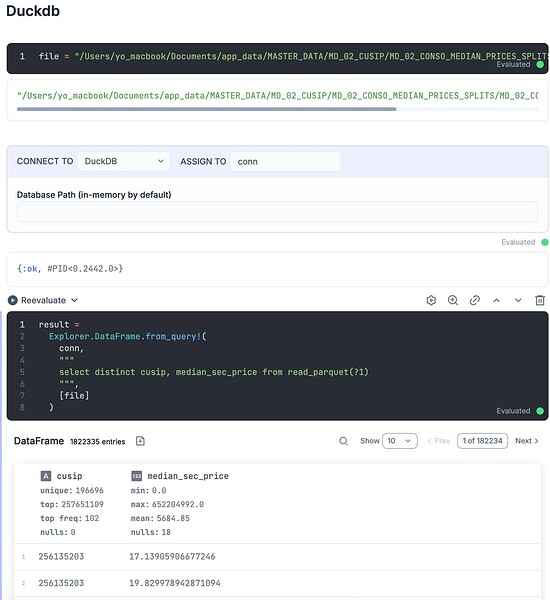Open the Show 10 entries dropdown
The image size is (550, 600).
pyautogui.click(x=400, y=441)
